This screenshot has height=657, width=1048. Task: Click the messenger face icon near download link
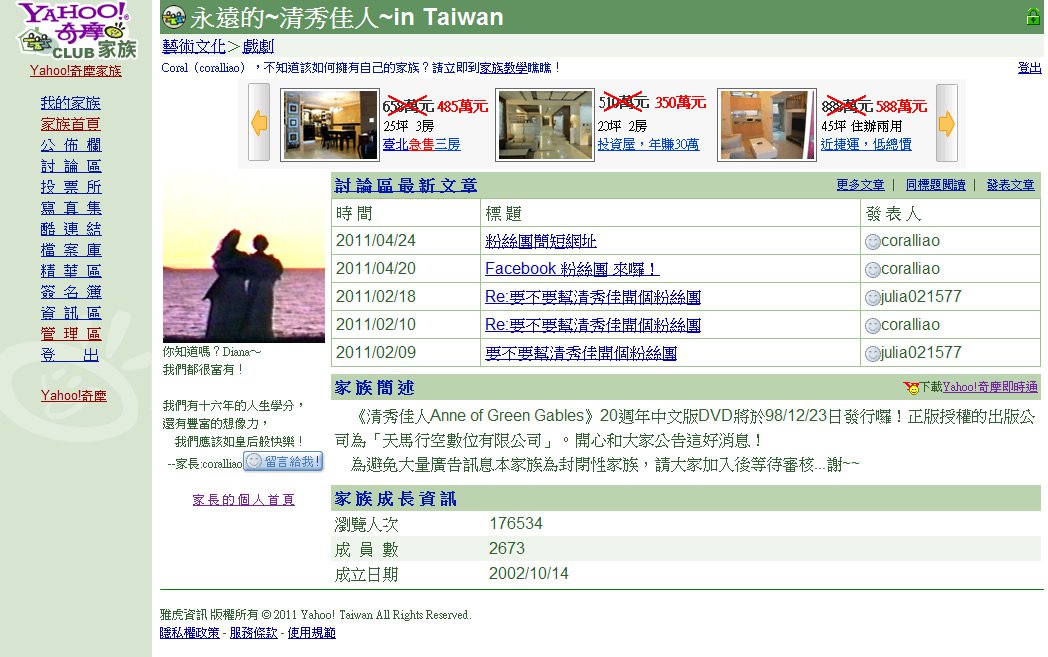coord(911,388)
